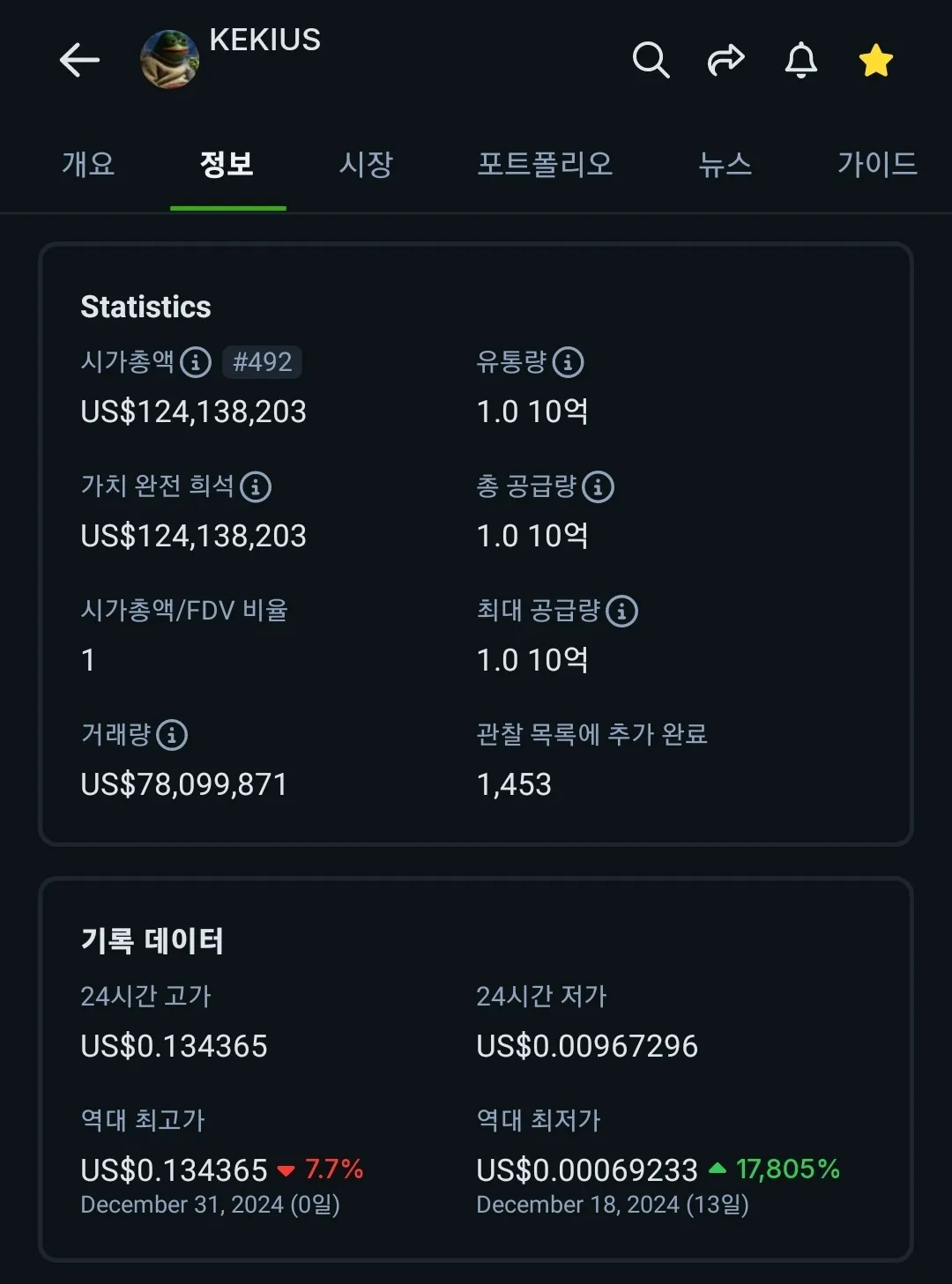Select the 가이드 tab
Screen dimensions: 952x1284
[876, 164]
